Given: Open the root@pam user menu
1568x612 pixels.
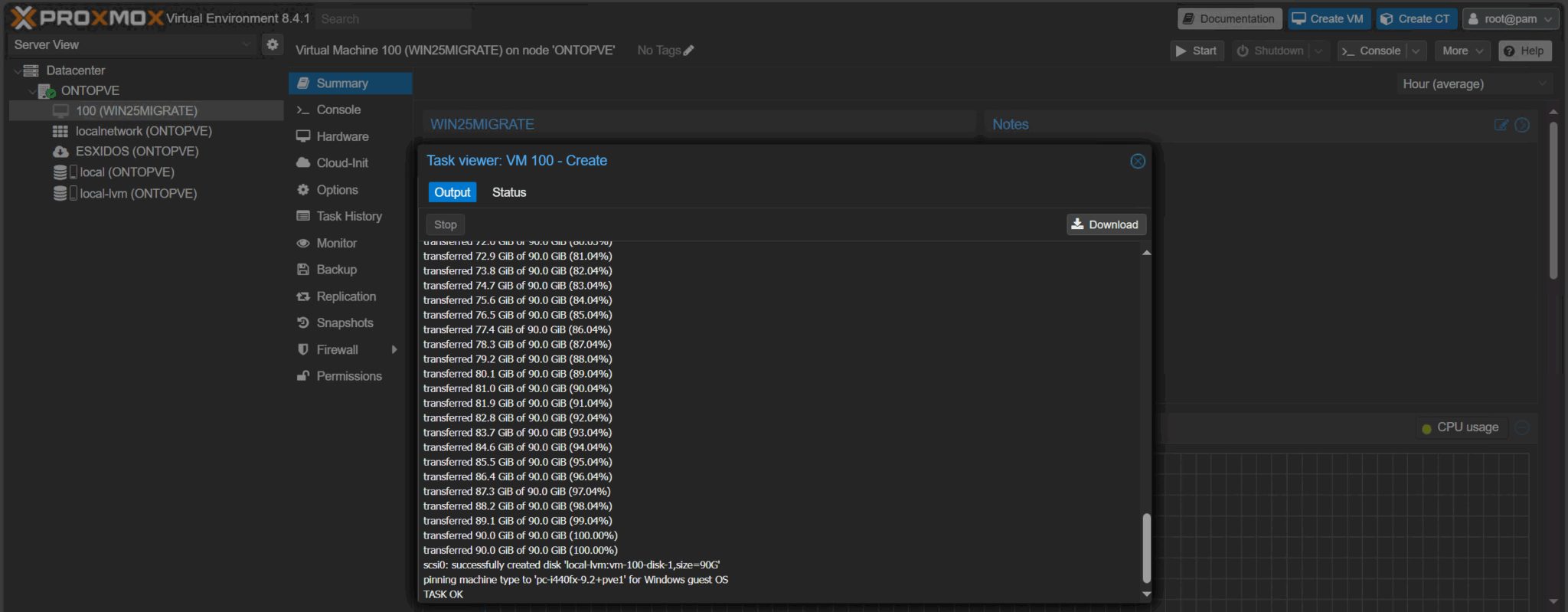Looking at the screenshot, I should pos(1511,18).
